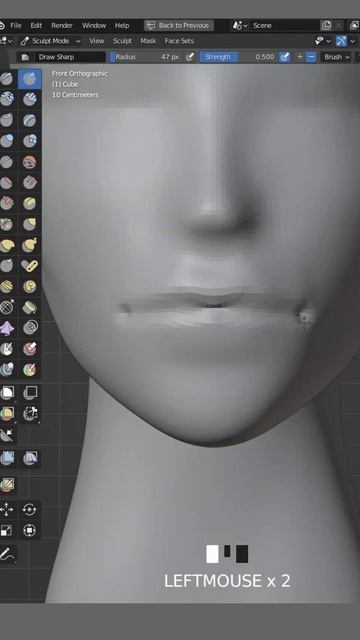Select the yellow Rotate sculpt brush
This screenshot has height=640, width=360.
(x=29, y=287)
